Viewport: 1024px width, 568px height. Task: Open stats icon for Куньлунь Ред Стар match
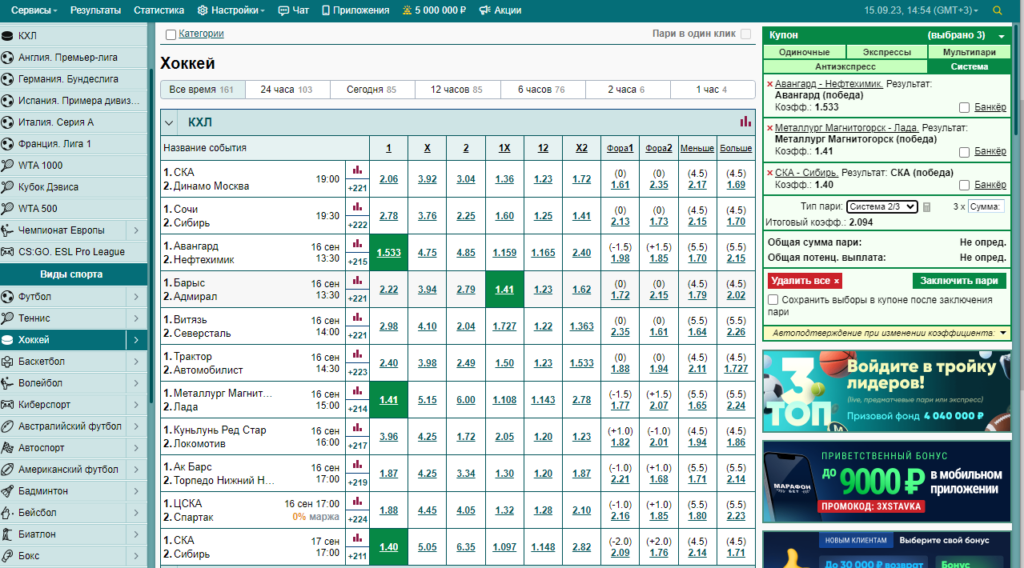click(x=357, y=428)
